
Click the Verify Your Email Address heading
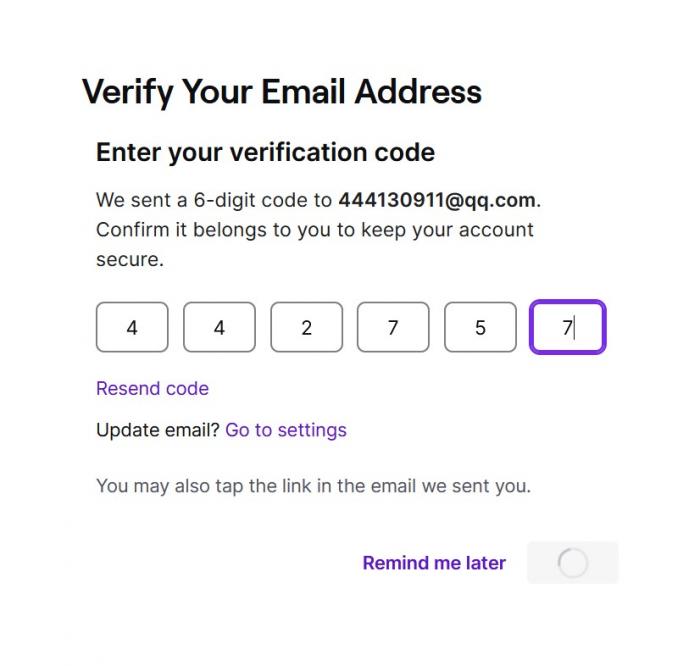click(282, 92)
